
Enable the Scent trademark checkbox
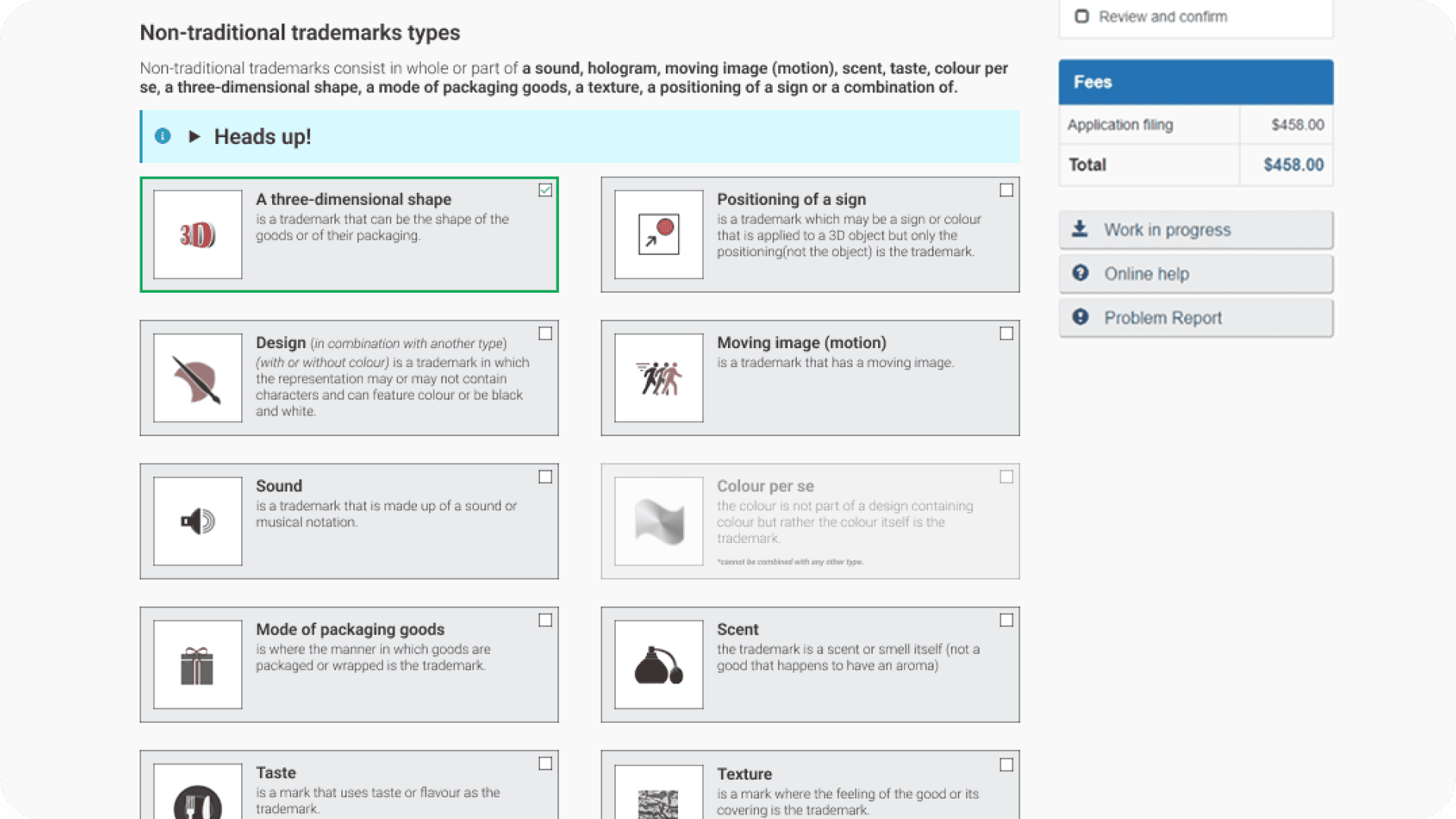coord(1006,620)
